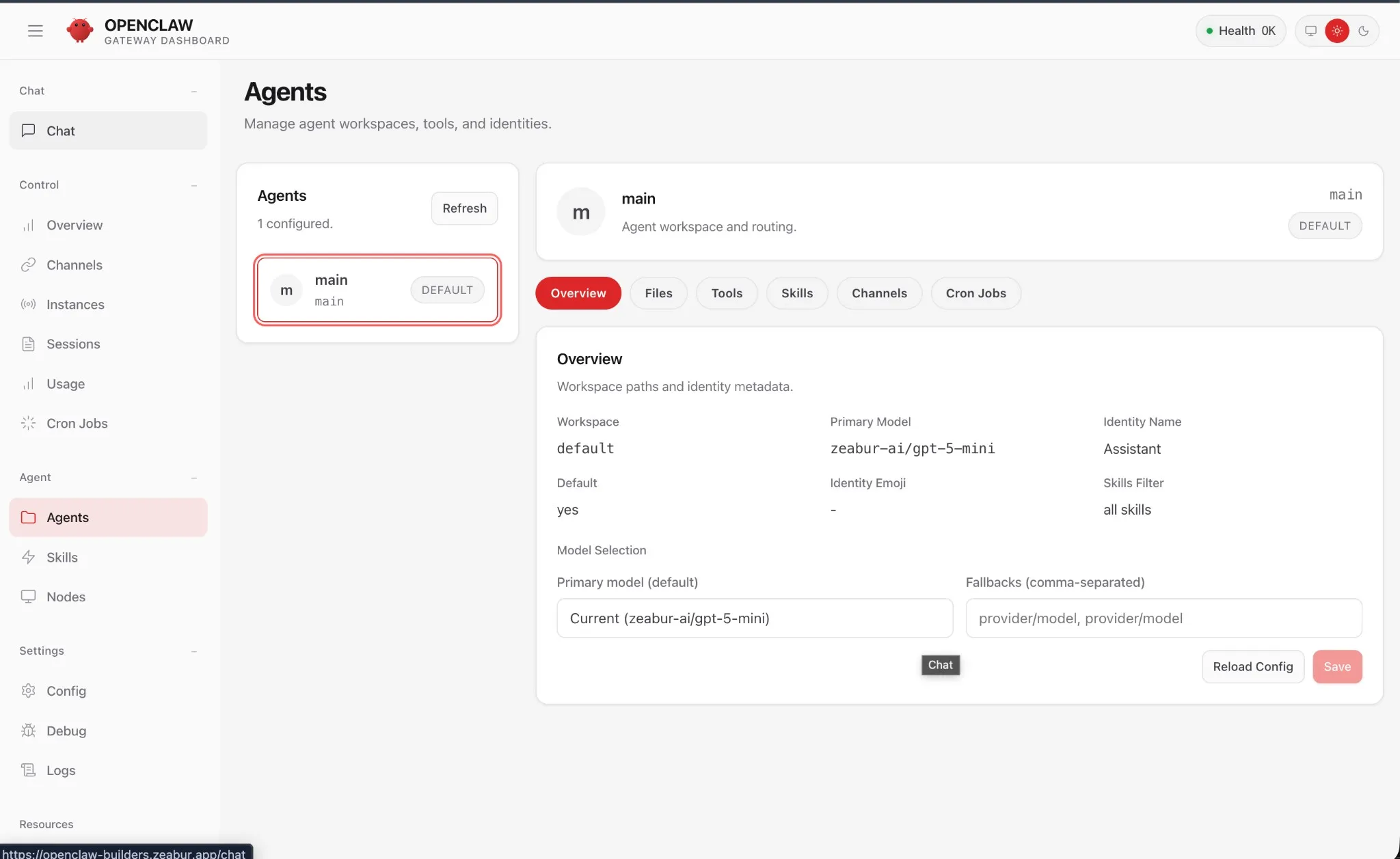Collapse the Agent sidebar section
This screenshot has height=859, width=1400.
(194, 478)
